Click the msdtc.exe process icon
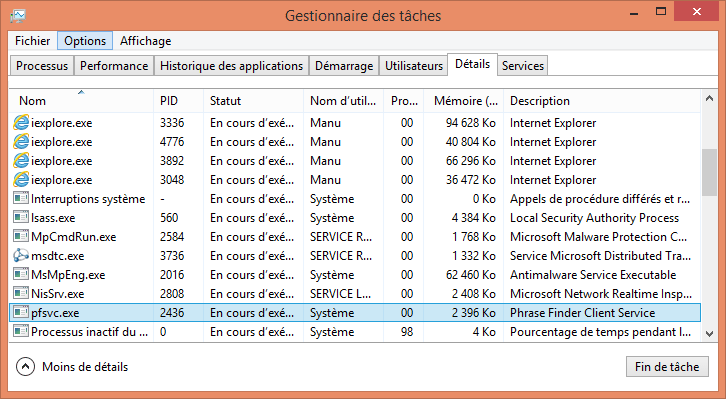Screen dimensions: 726x399 [x=21, y=256]
